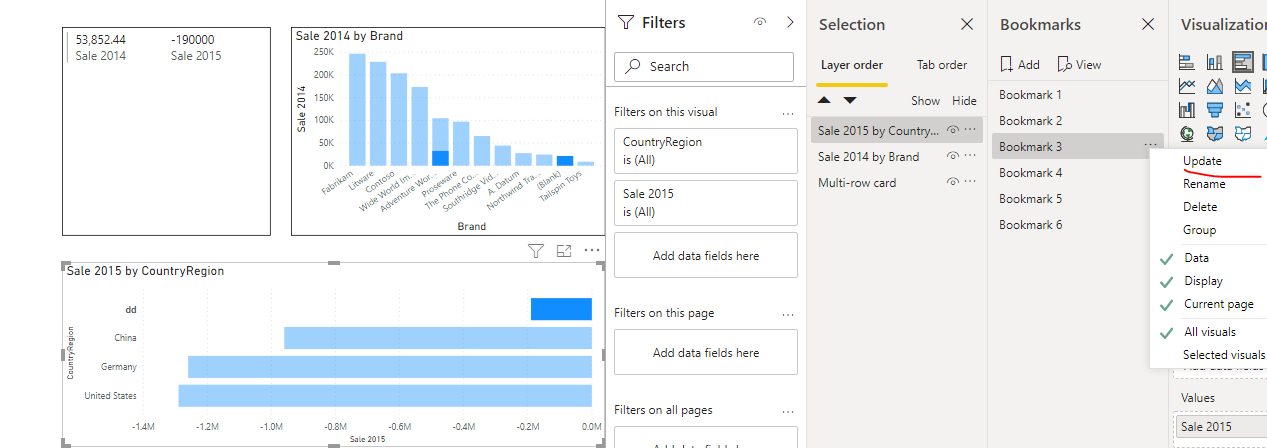Pick the funnel chart visualization
The height and width of the screenshot is (448, 1267).
pyautogui.click(x=1215, y=110)
